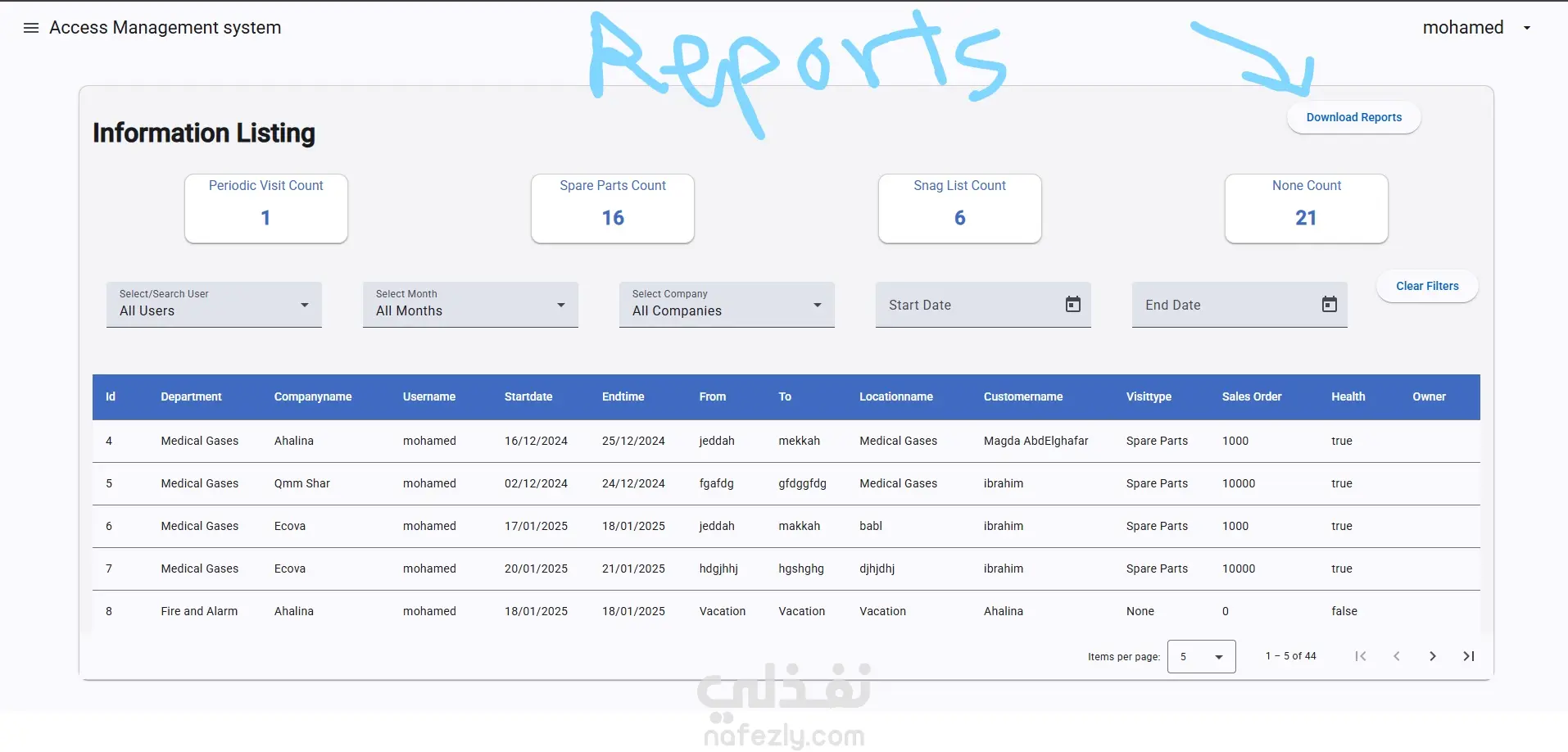Click end date 24/12/2024

click(633, 483)
